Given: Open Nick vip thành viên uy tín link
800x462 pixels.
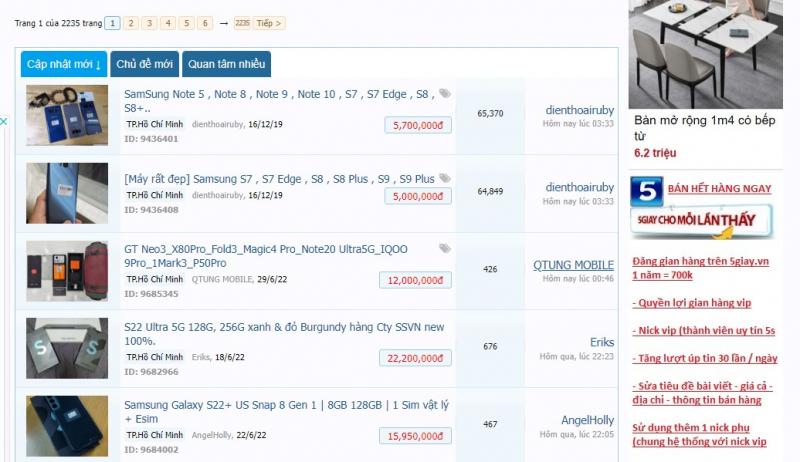Looking at the screenshot, I should pyautogui.click(x=704, y=330).
